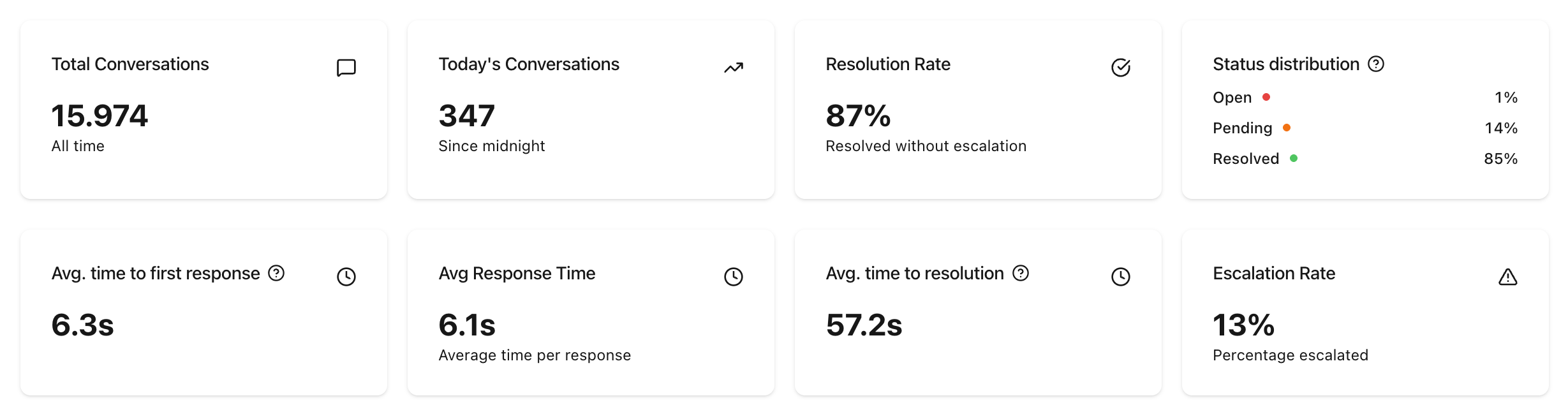Click the warning triangle icon on Escalation Rate
The image size is (1568, 412).
click(x=1507, y=277)
